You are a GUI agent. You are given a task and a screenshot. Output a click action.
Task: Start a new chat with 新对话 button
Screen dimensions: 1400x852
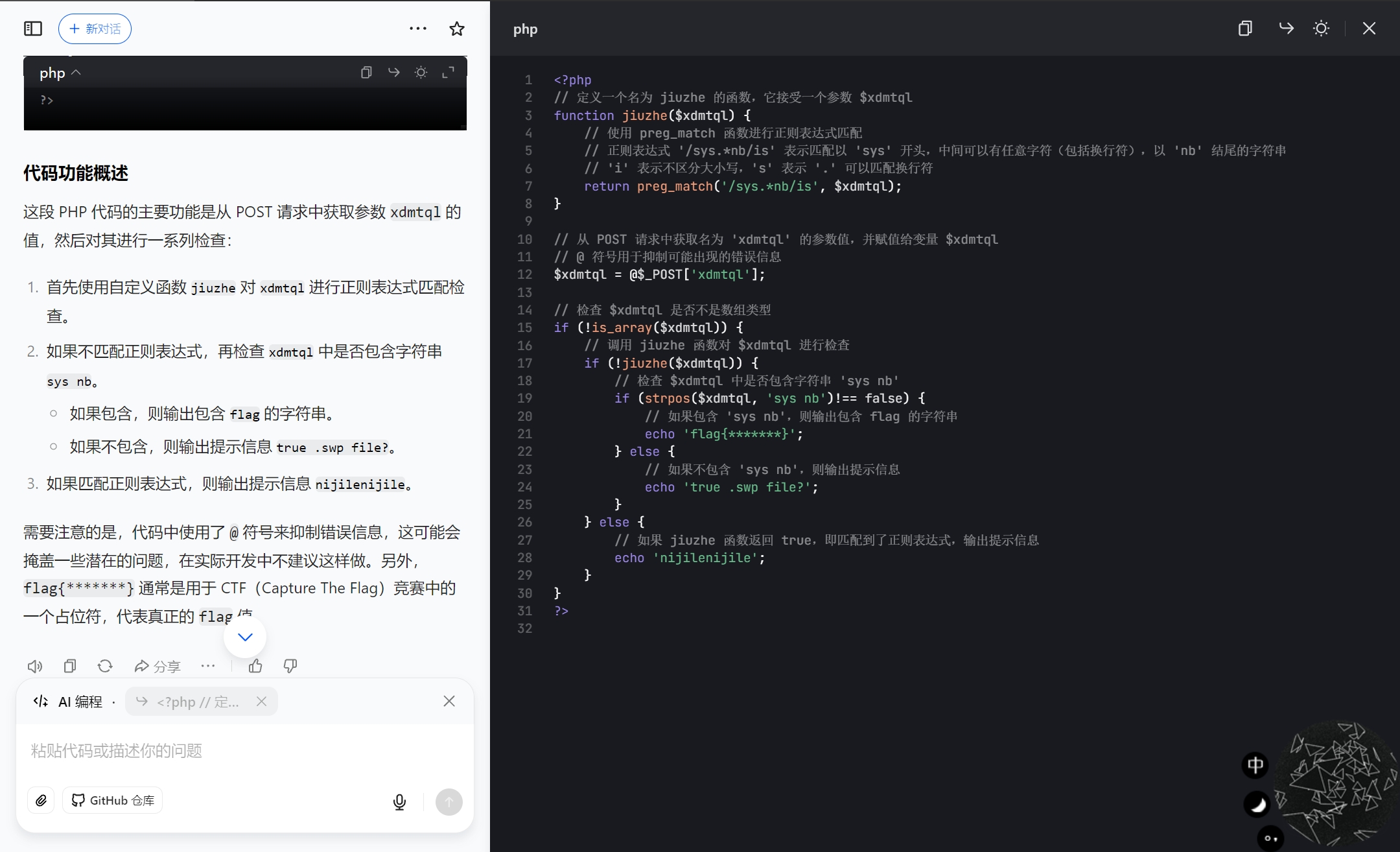point(95,29)
